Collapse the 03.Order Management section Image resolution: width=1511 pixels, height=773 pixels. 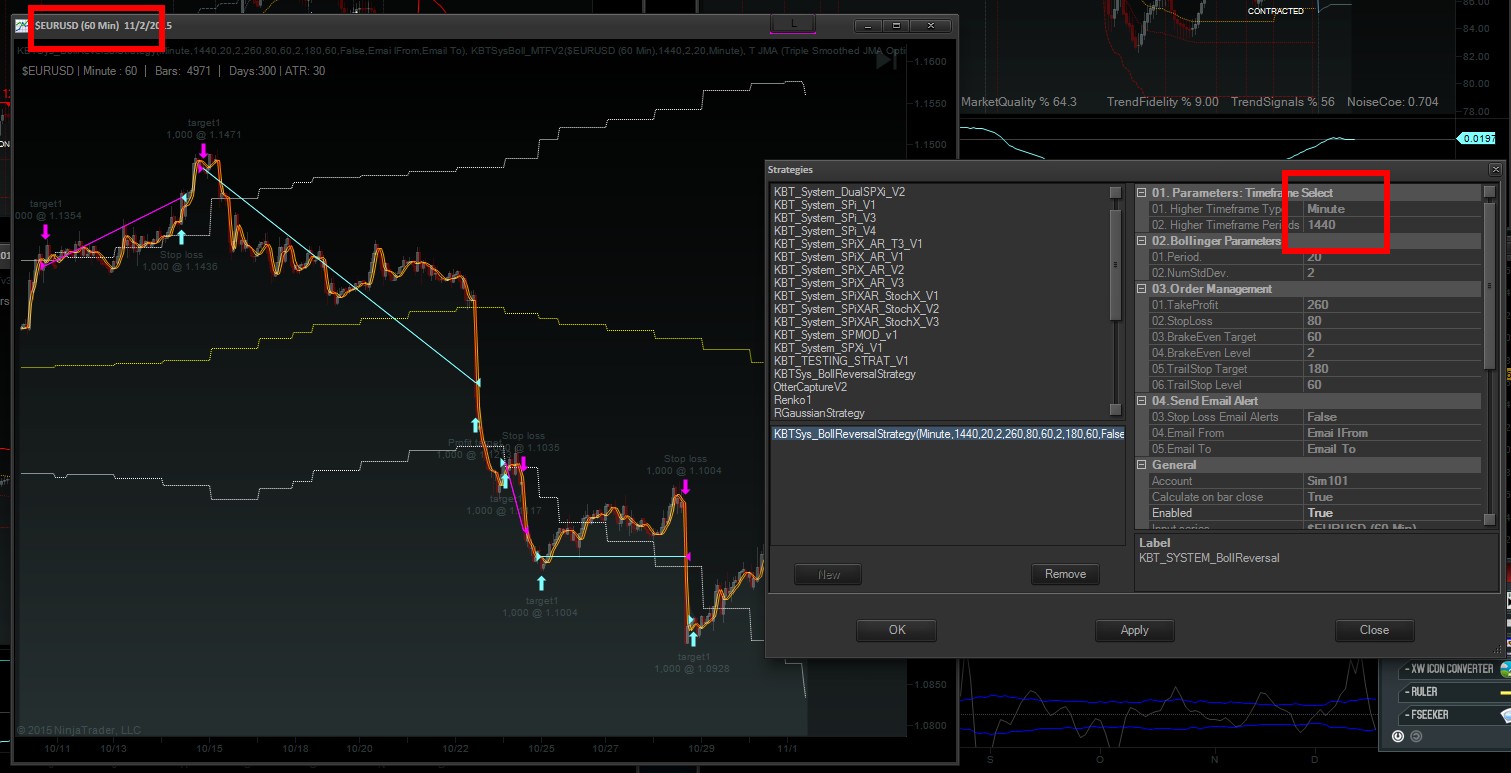(x=1143, y=289)
